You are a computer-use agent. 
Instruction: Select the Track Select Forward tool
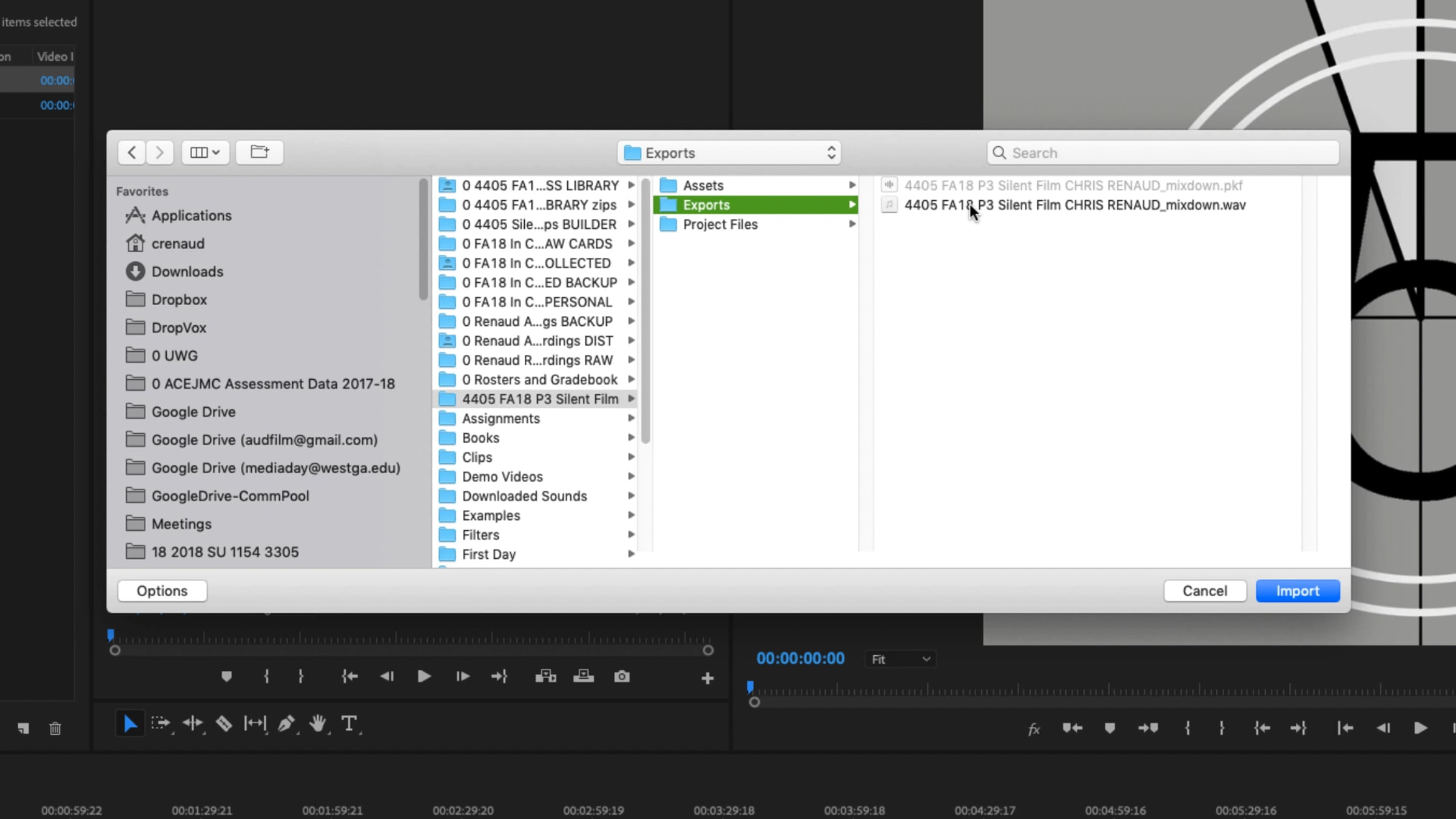click(161, 724)
